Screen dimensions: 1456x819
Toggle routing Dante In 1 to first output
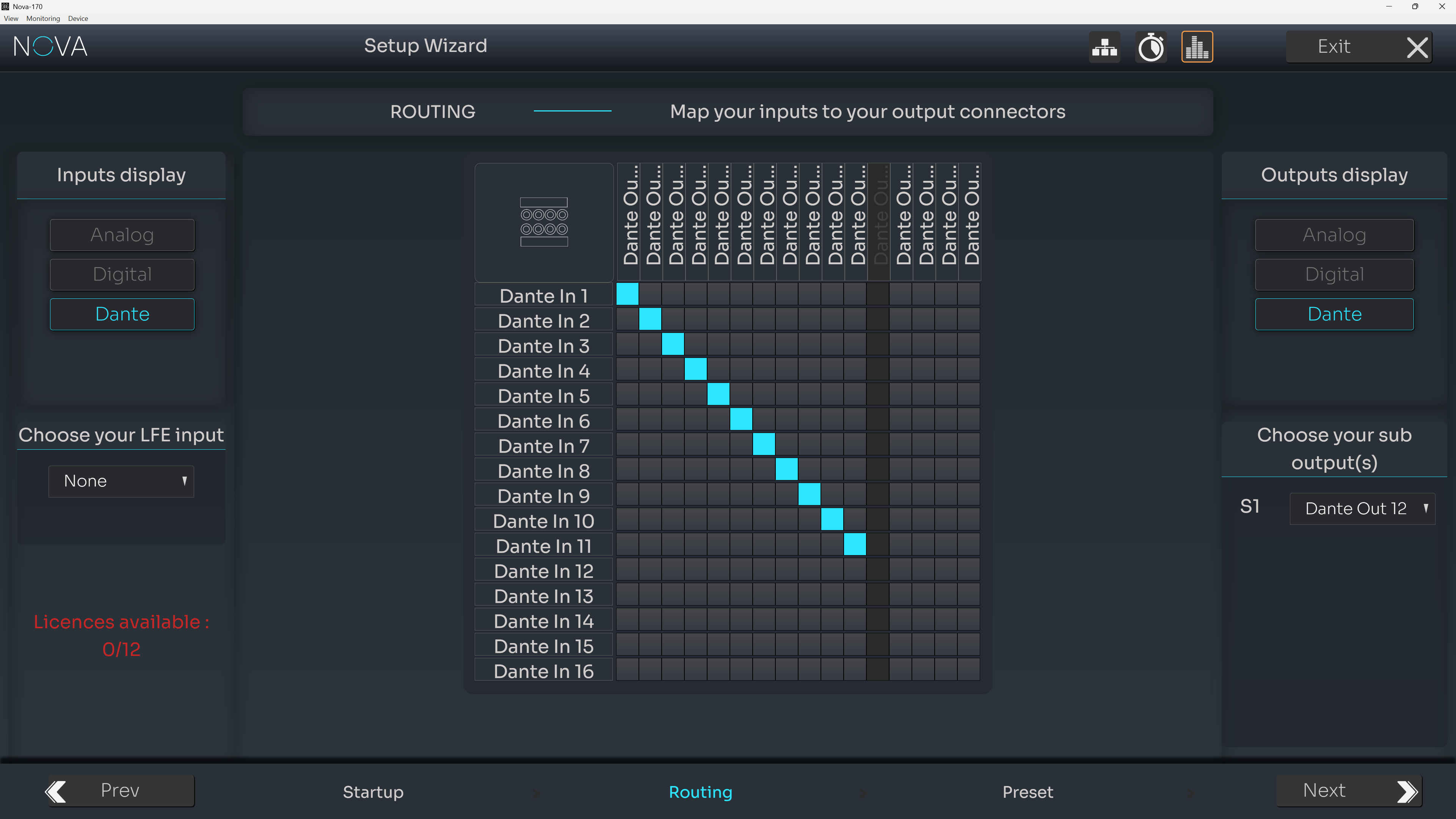[628, 294]
